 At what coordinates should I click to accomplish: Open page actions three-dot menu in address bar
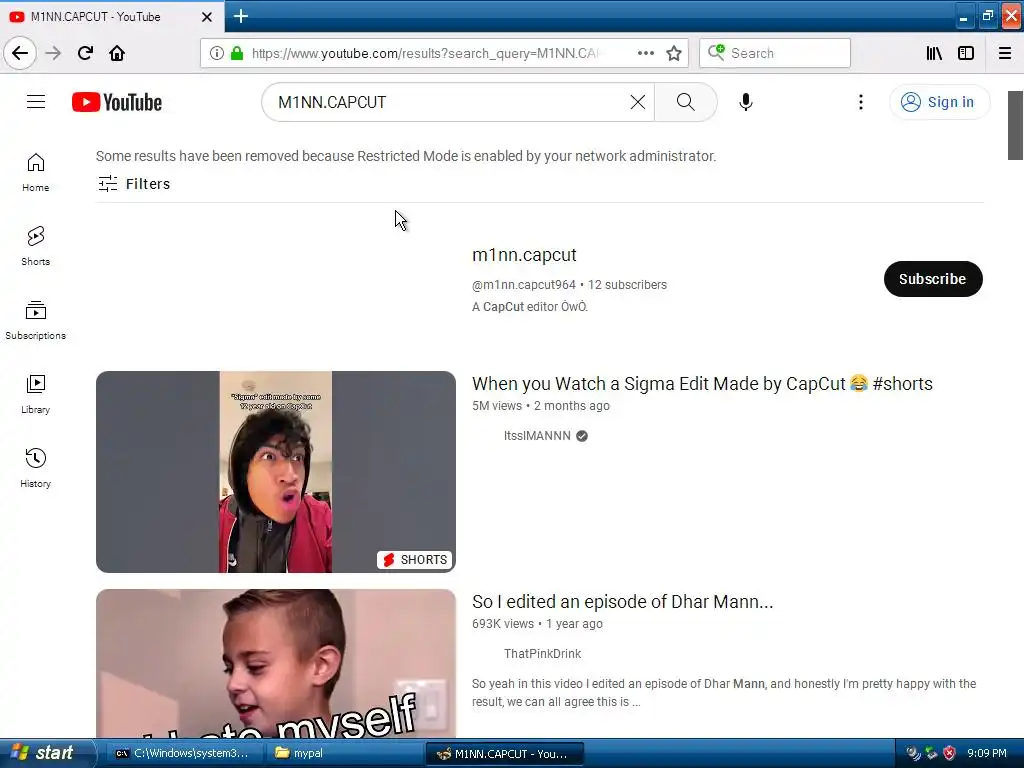pyautogui.click(x=645, y=54)
